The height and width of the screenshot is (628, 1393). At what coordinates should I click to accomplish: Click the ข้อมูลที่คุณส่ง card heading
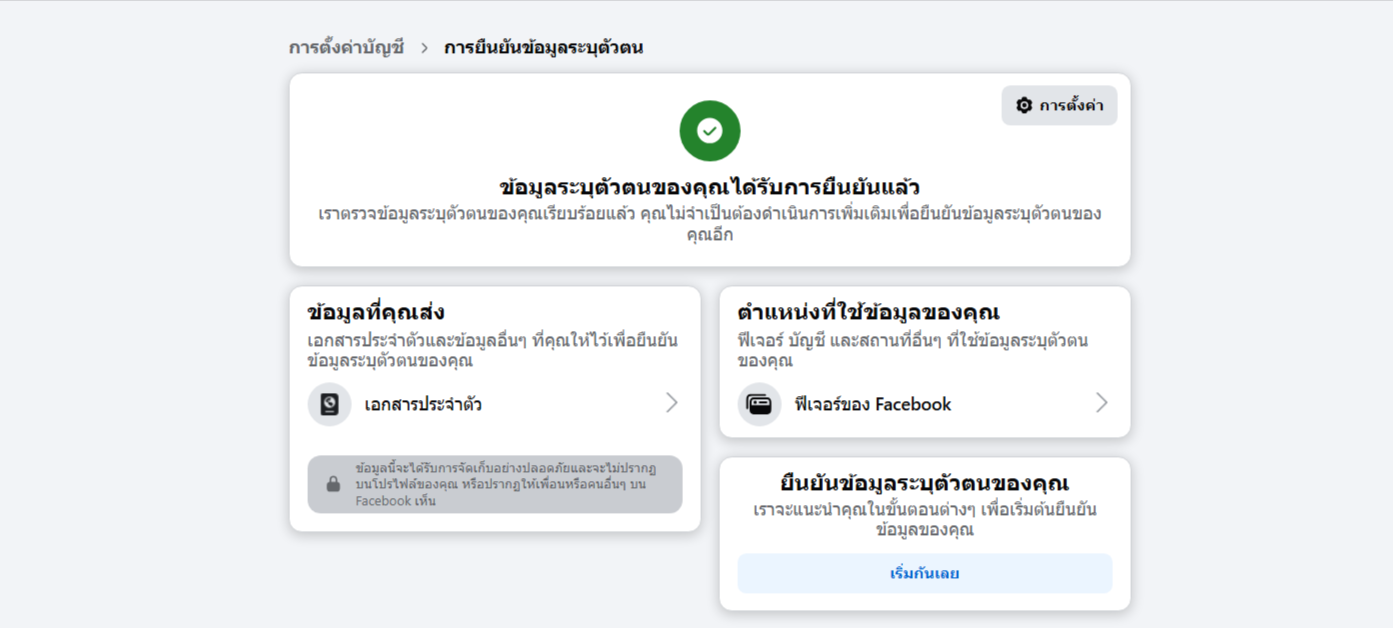pos(376,312)
